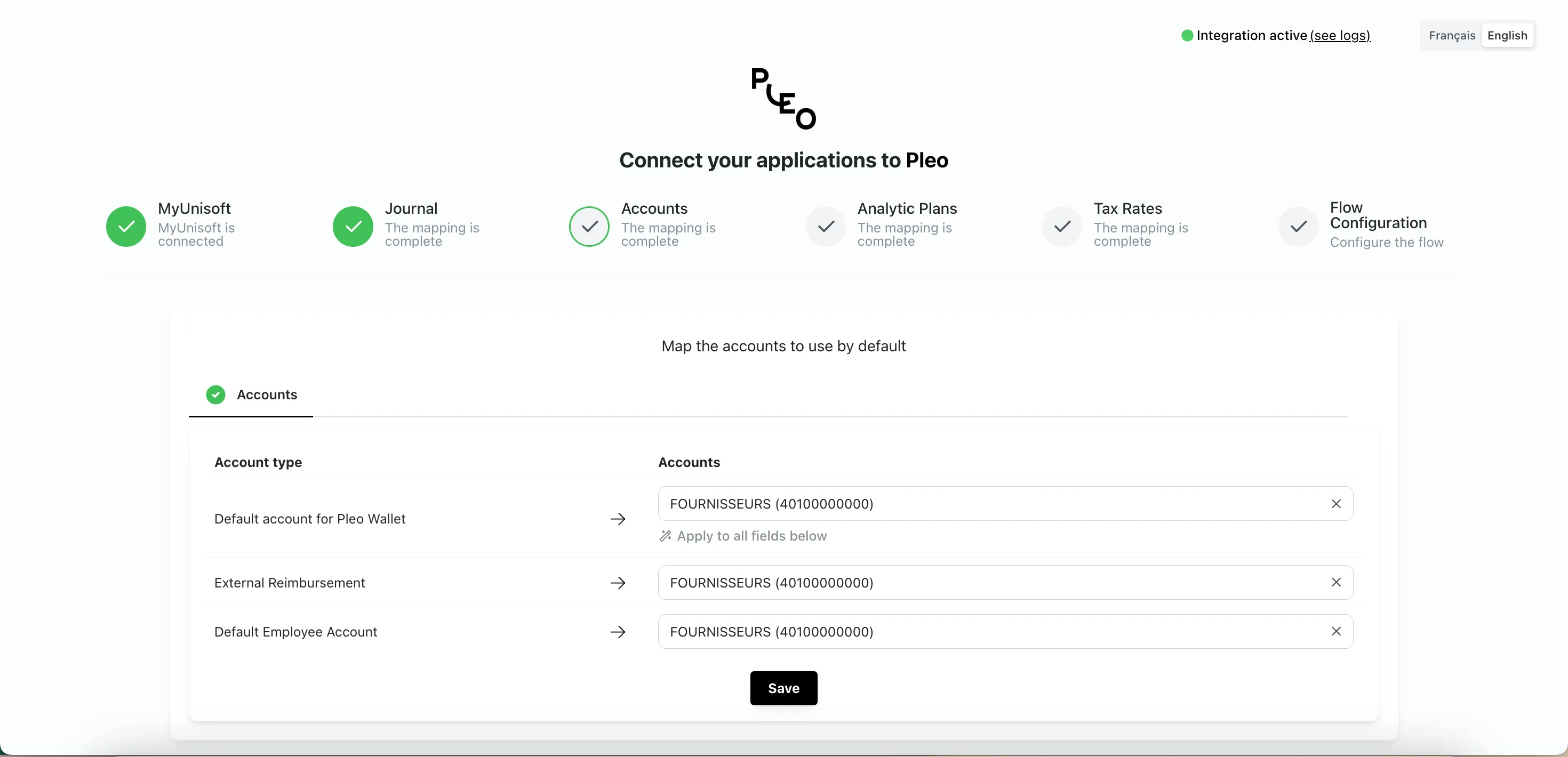Switch language to Français
Image resolution: width=1568 pixels, height=757 pixels.
point(1451,35)
